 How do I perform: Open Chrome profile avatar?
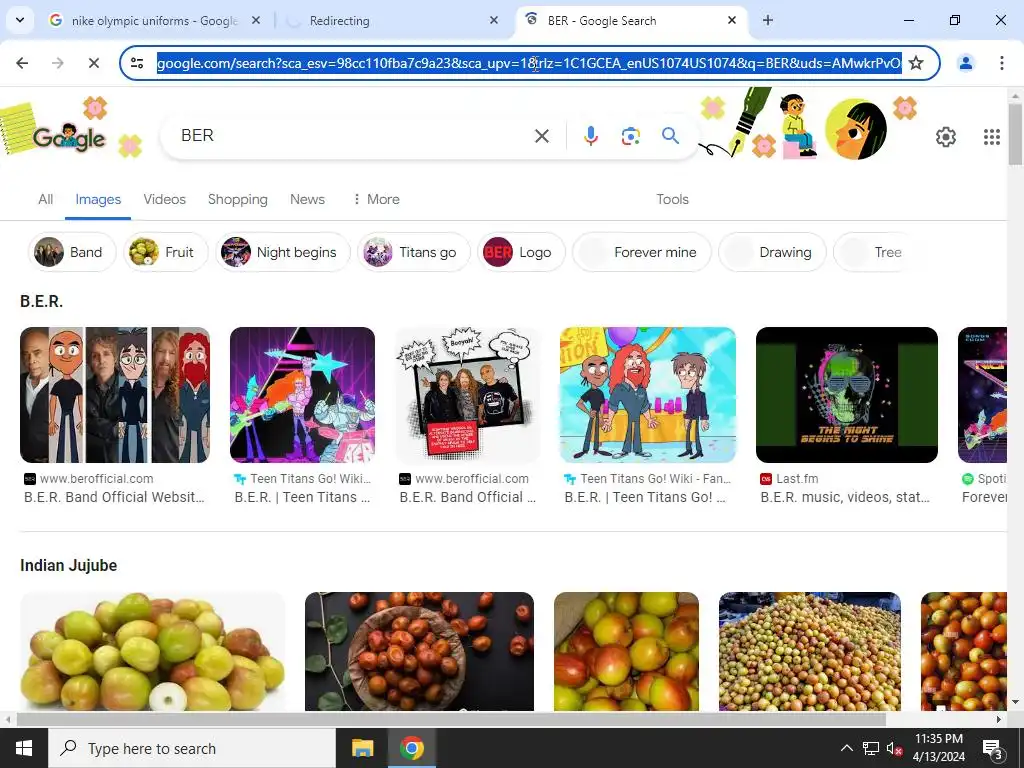965,63
